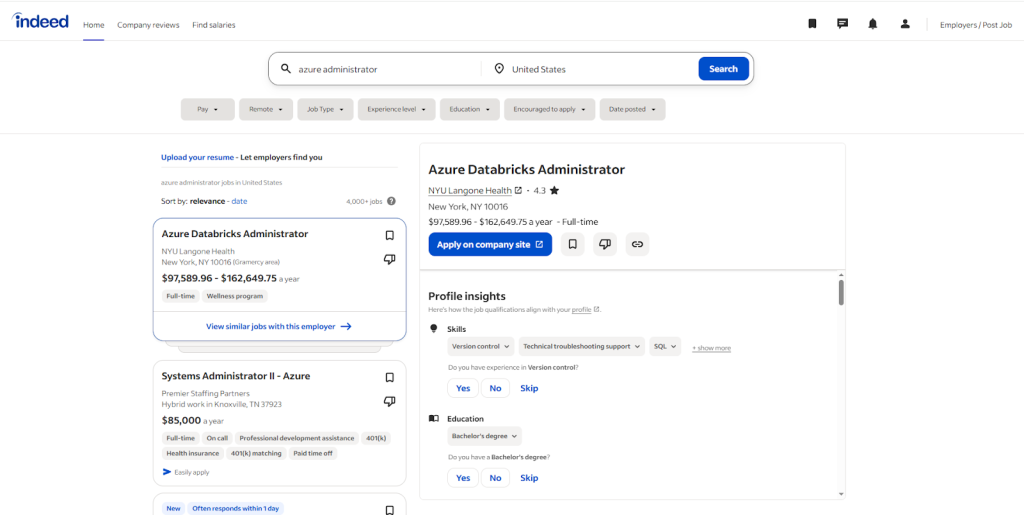Open the Date posted filter dropdown

pyautogui.click(x=632, y=110)
